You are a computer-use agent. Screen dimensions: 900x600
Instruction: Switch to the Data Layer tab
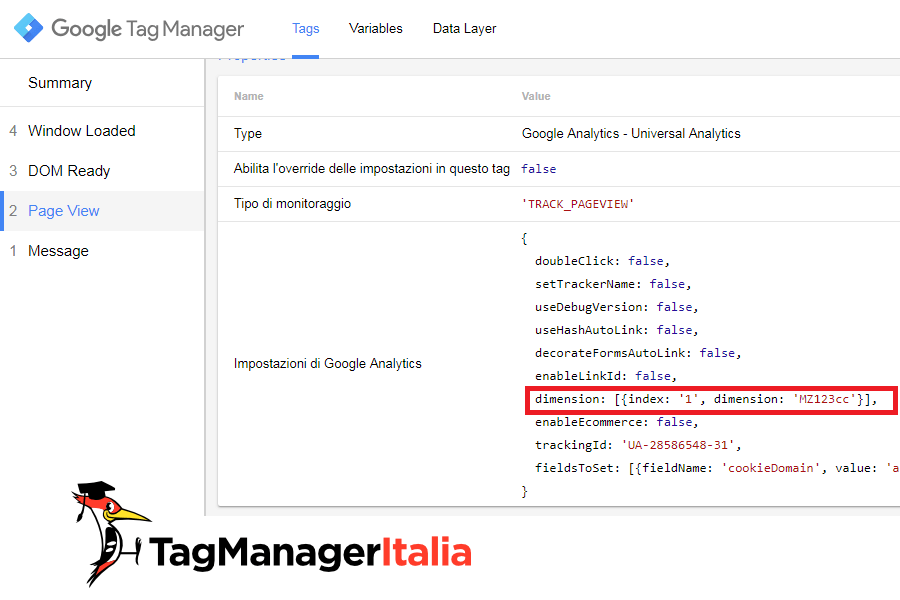464,29
